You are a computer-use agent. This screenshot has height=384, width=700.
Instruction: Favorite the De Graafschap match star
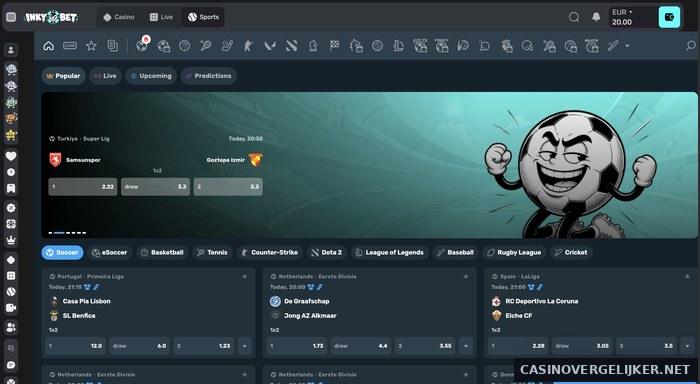tap(466, 276)
